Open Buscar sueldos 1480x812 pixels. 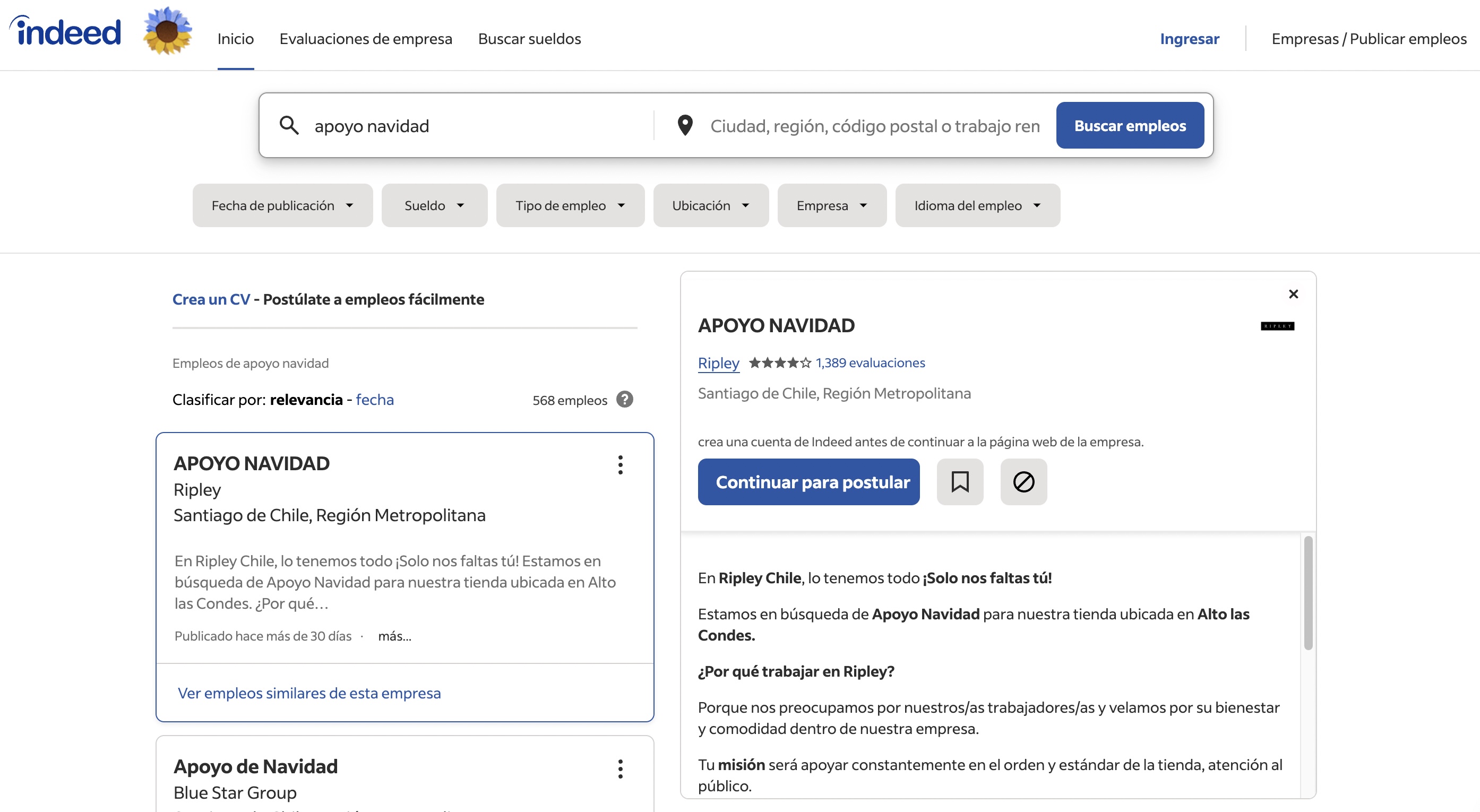click(x=529, y=38)
